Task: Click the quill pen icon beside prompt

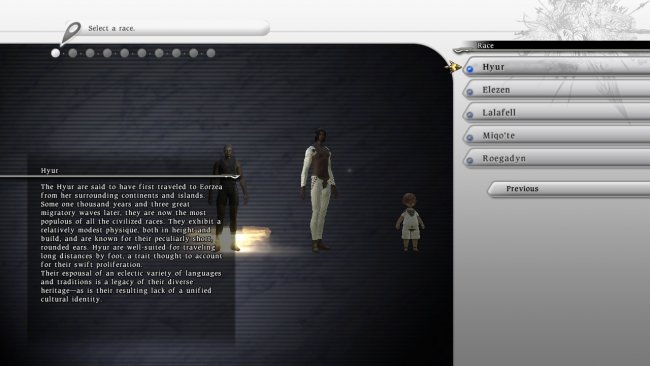Action: [x=70, y=33]
